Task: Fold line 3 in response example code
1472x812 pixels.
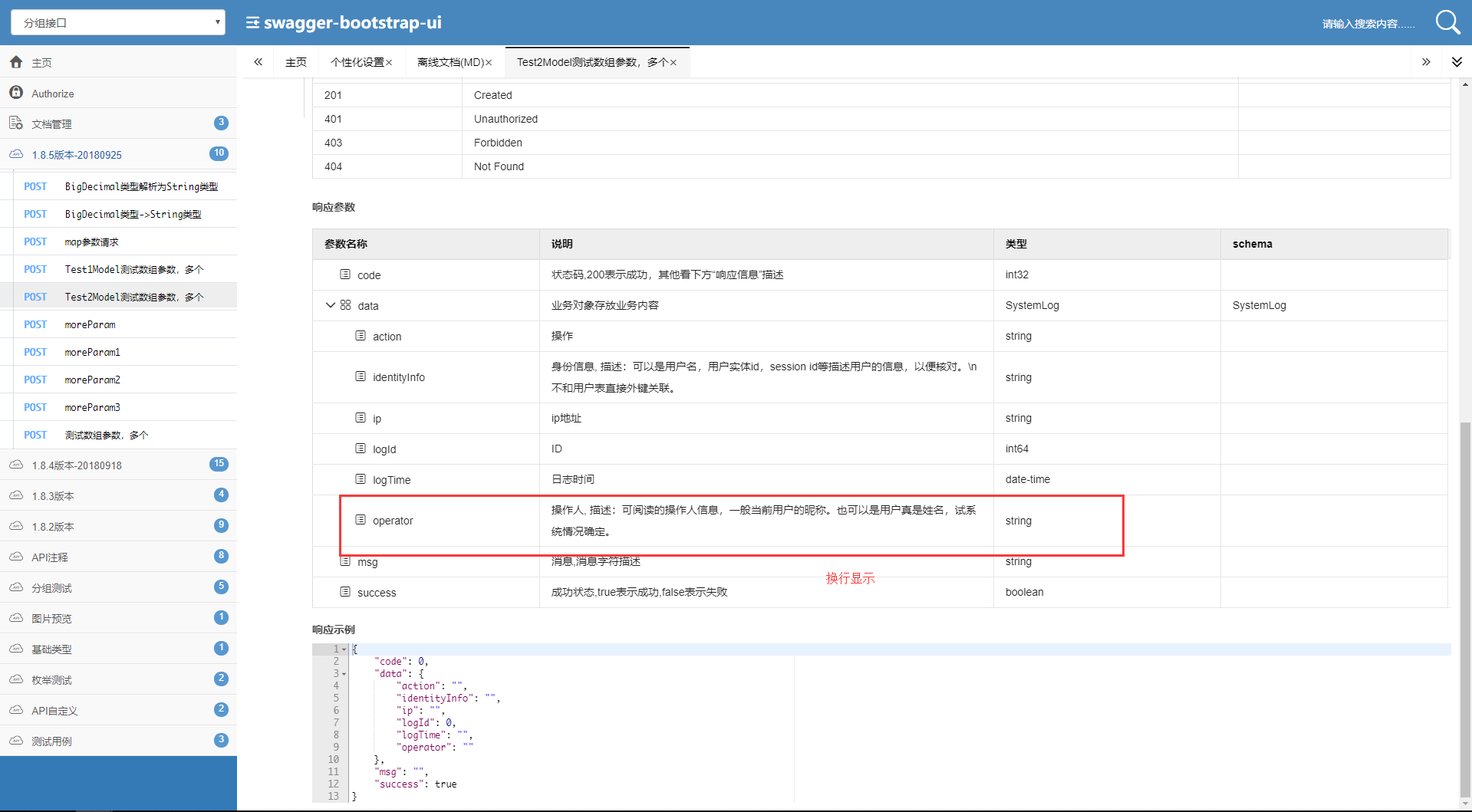Action: coord(344,674)
